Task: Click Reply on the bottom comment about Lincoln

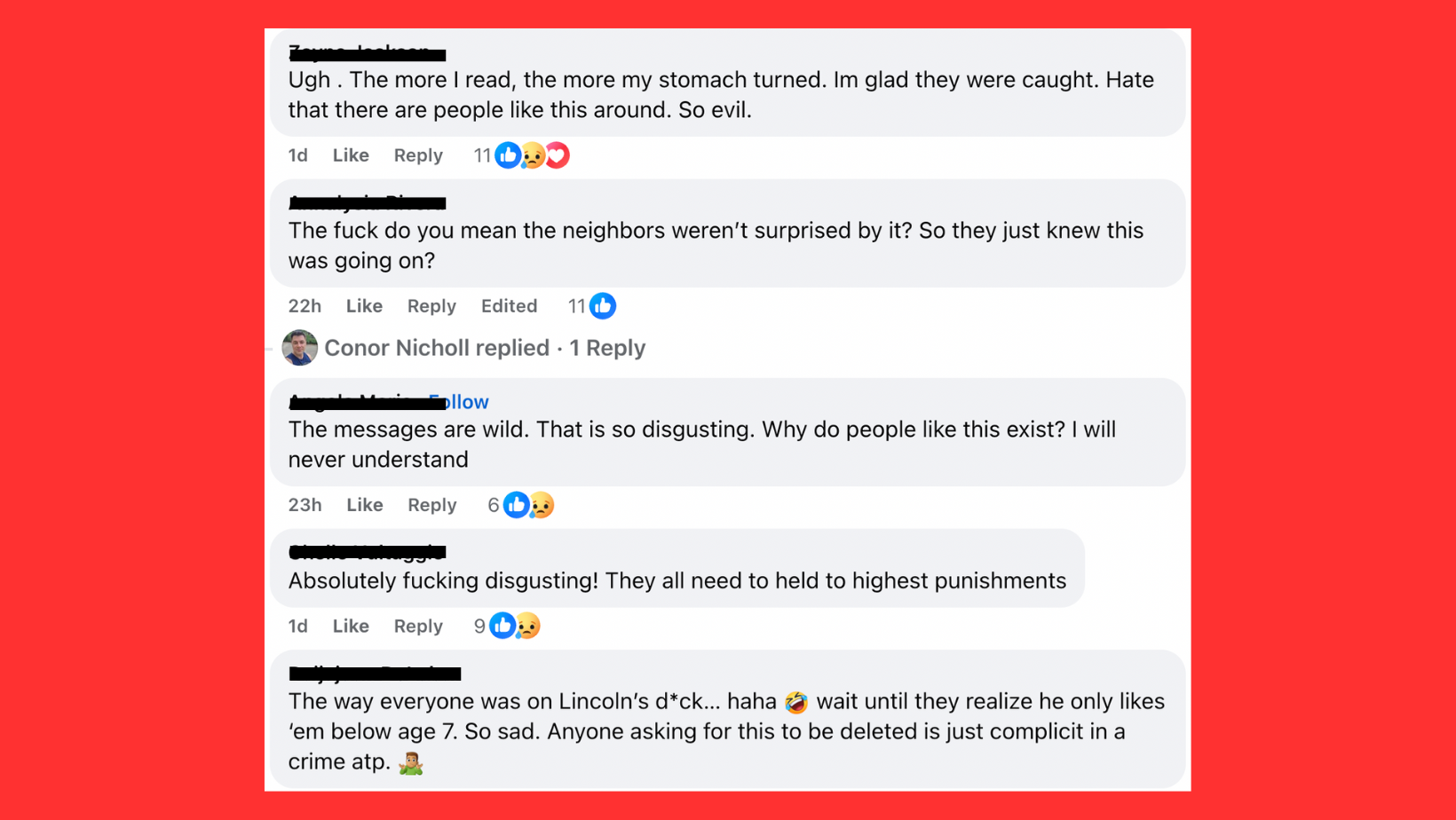Action: (418, 808)
